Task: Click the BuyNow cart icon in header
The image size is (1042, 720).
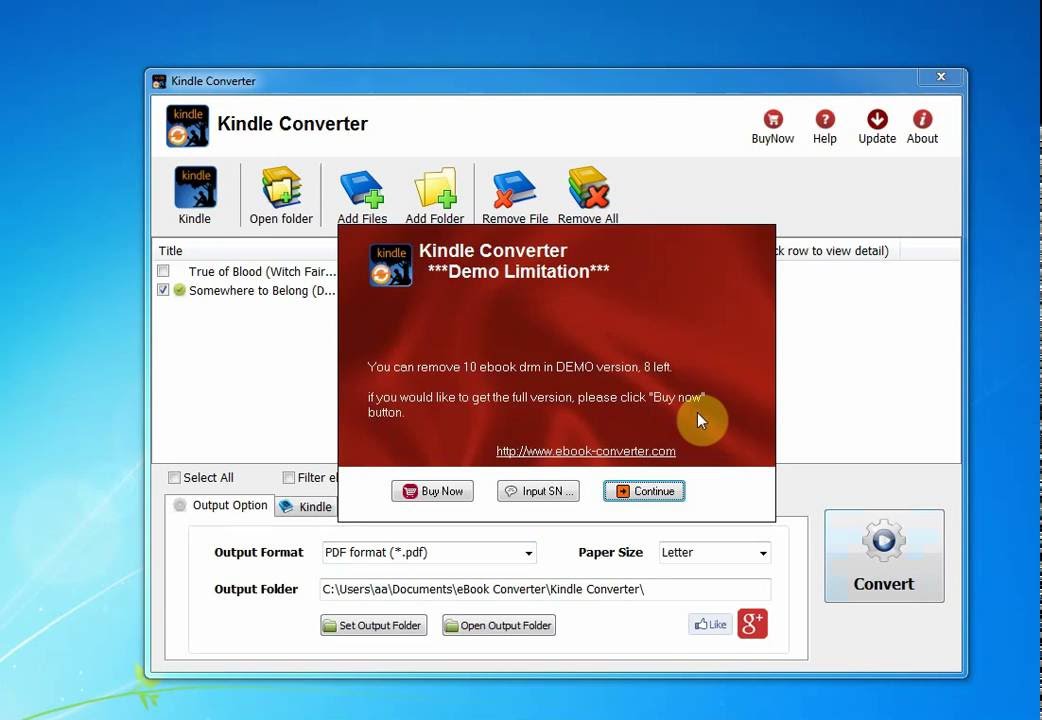Action: tap(772, 120)
